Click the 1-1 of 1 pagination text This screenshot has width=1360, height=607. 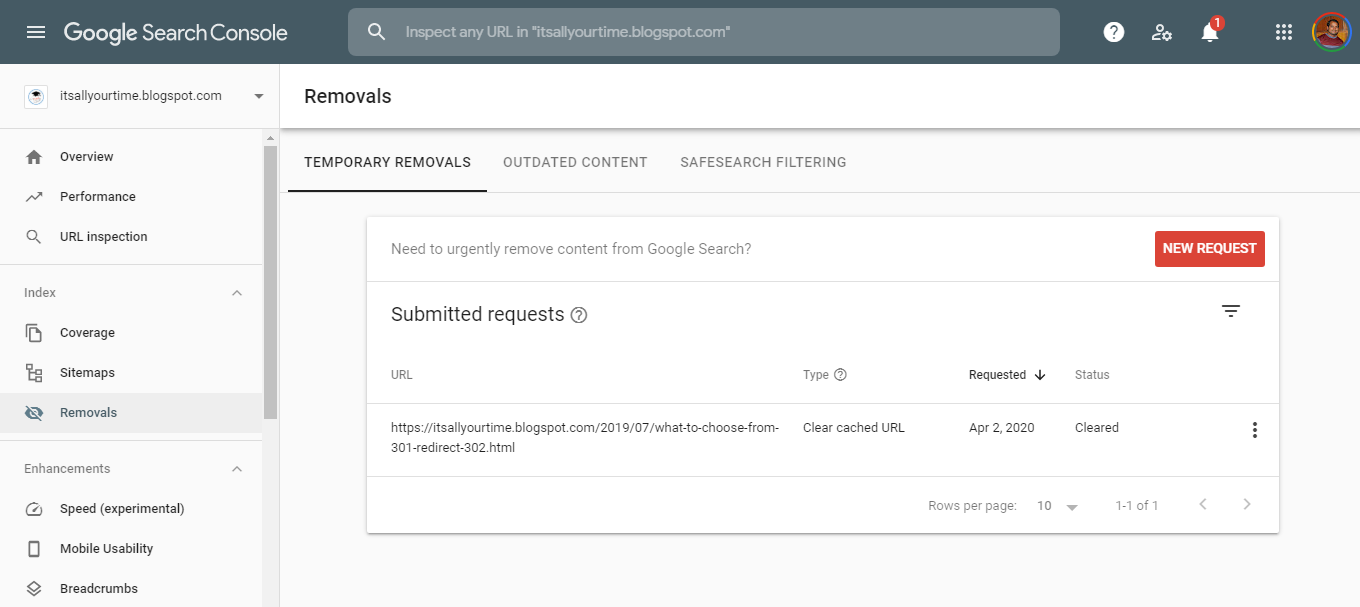pos(1137,506)
